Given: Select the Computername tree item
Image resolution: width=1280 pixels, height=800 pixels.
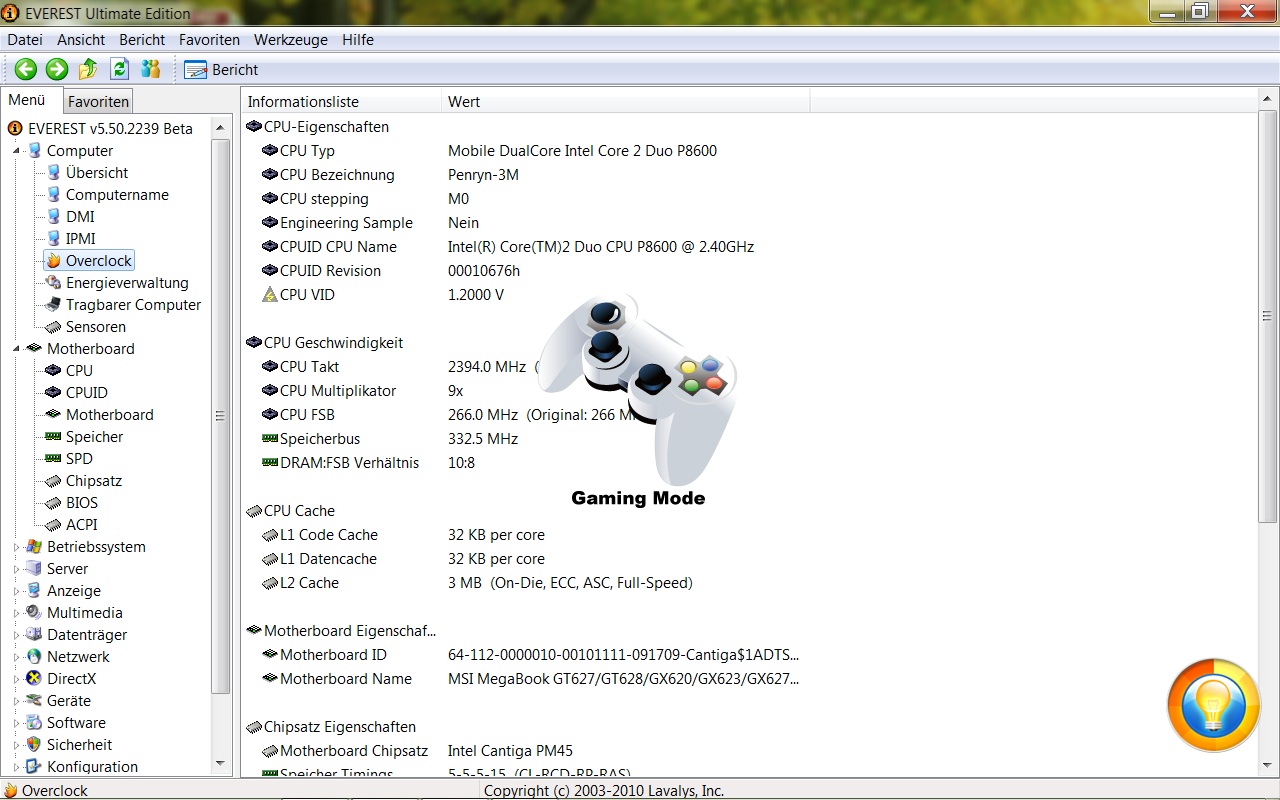Looking at the screenshot, I should [x=117, y=195].
